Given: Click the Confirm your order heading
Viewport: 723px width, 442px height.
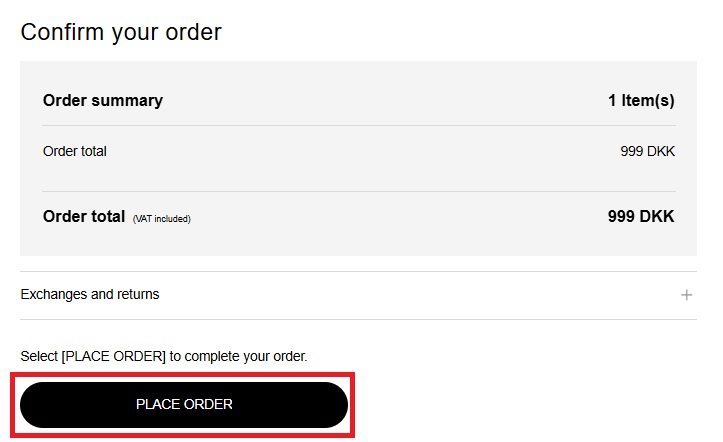Looking at the screenshot, I should pyautogui.click(x=121, y=32).
